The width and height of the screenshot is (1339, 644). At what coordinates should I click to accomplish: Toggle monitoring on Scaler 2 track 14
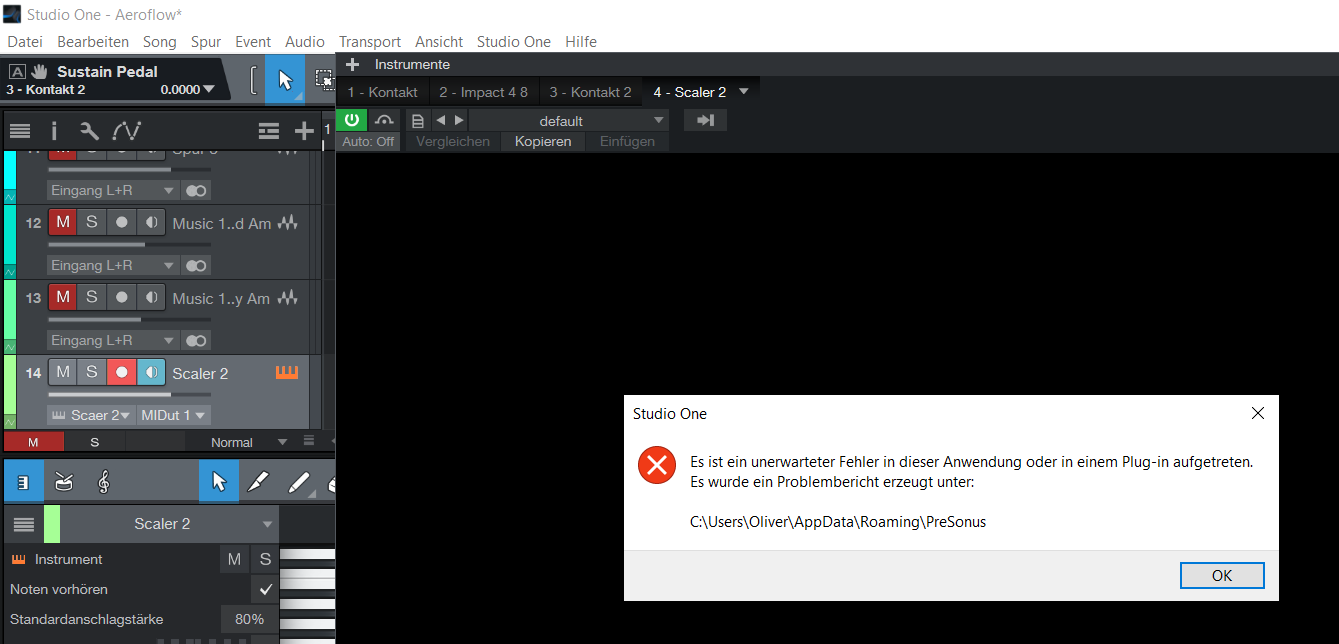coord(151,372)
